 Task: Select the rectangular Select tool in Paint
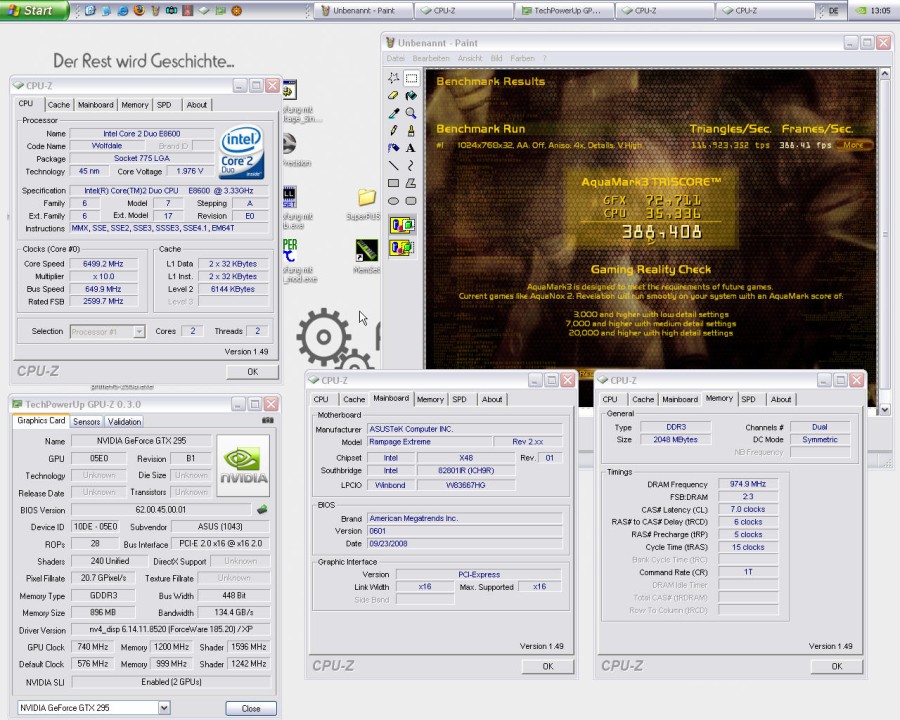[x=411, y=78]
